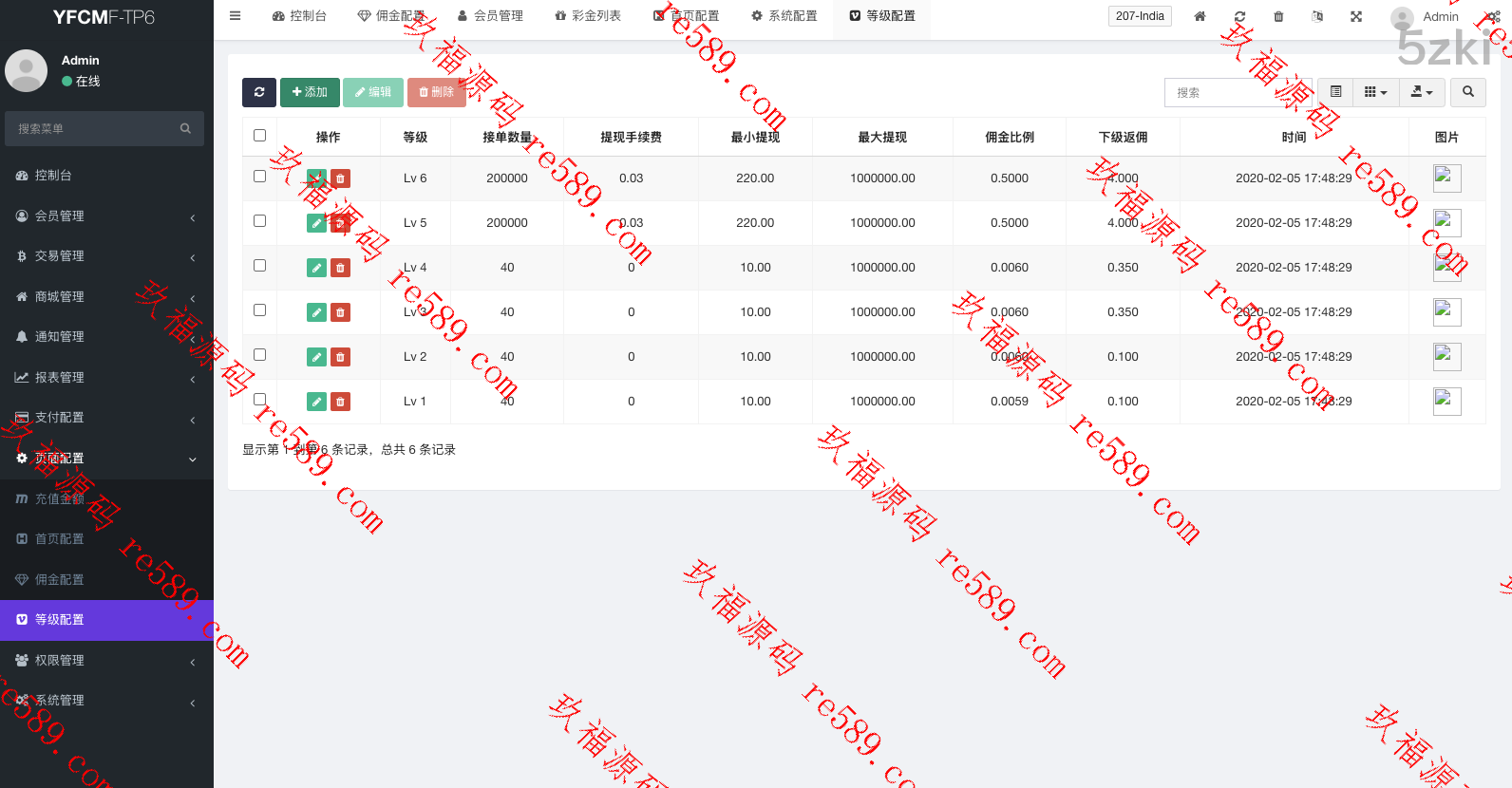Focus the 搜索 table search field
The image size is (1512, 788).
point(1238,92)
